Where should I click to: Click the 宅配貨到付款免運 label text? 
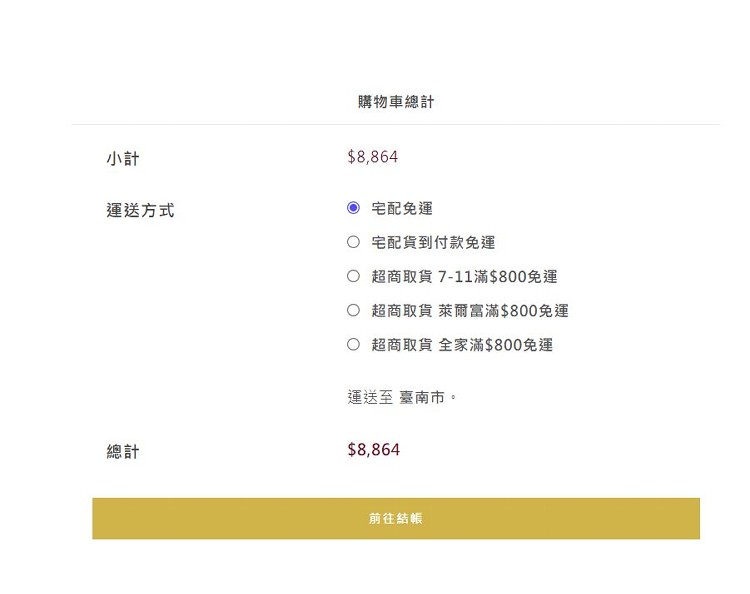tap(433, 242)
